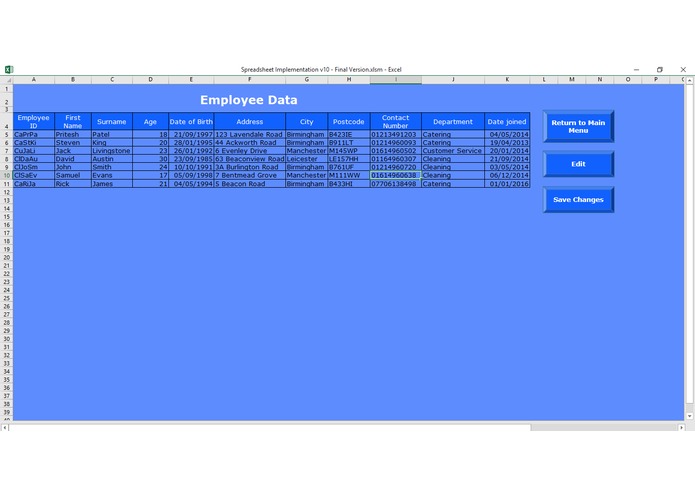695x494 pixels.
Task: Select first name cell Steven
Action: pyautogui.click(x=73, y=143)
